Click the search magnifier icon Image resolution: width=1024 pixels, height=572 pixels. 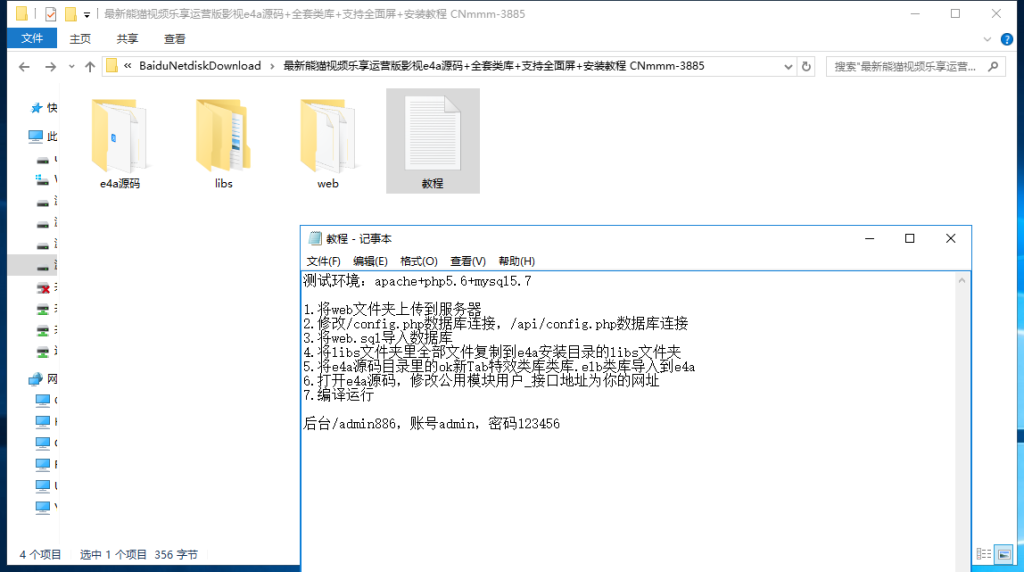coord(993,67)
